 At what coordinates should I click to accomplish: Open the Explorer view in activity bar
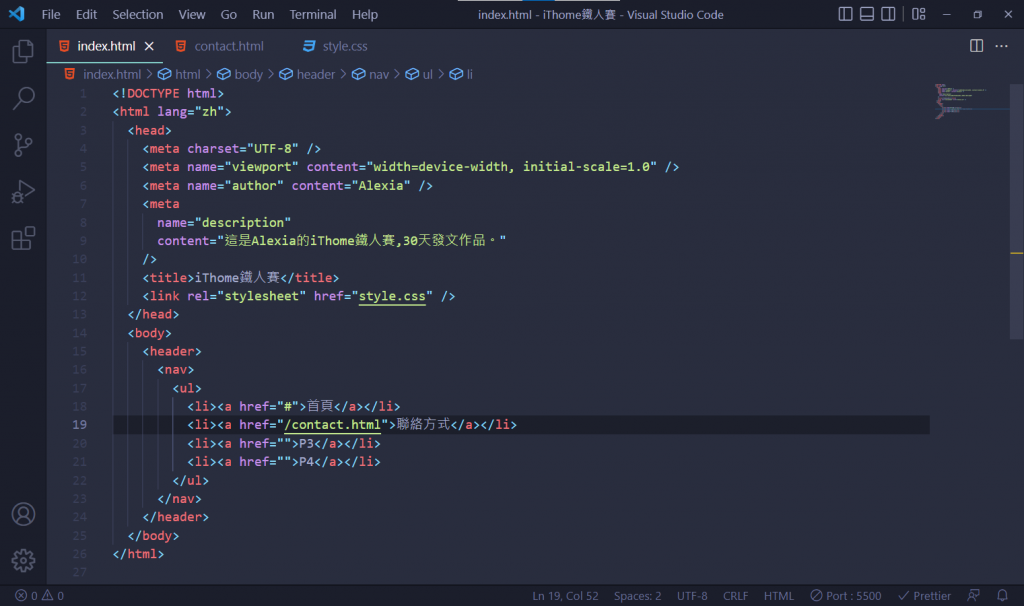point(23,52)
